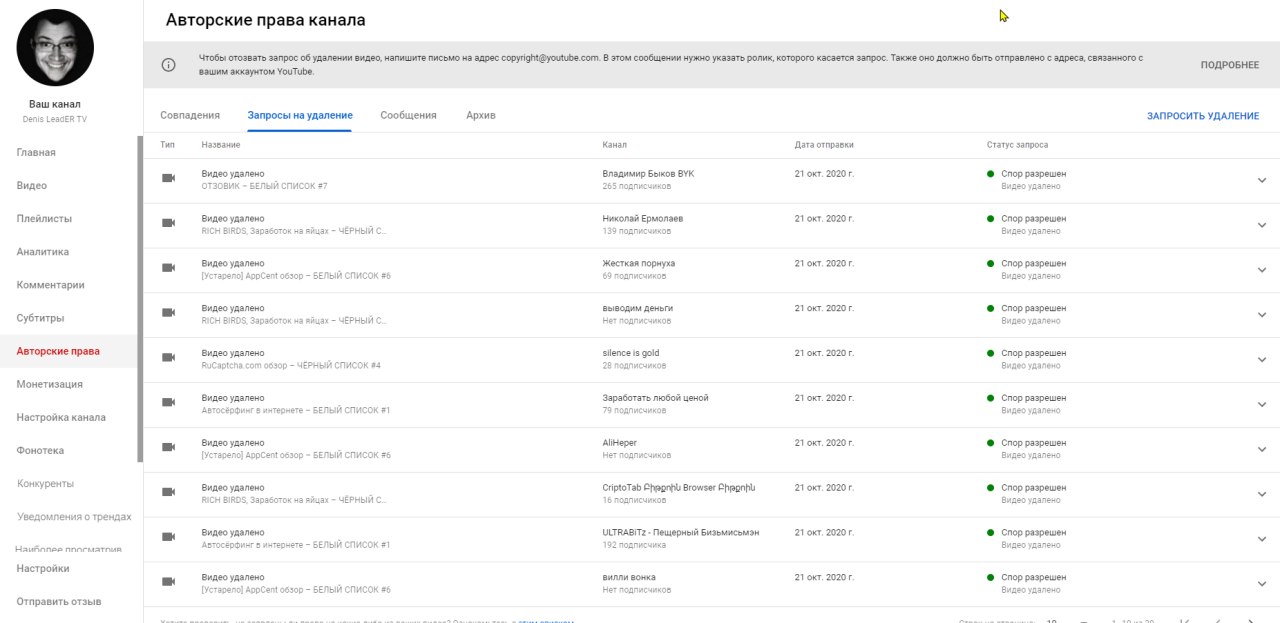This screenshot has height=623, width=1280.
Task: Click the Статус запроса column header
Action: pyautogui.click(x=1017, y=145)
